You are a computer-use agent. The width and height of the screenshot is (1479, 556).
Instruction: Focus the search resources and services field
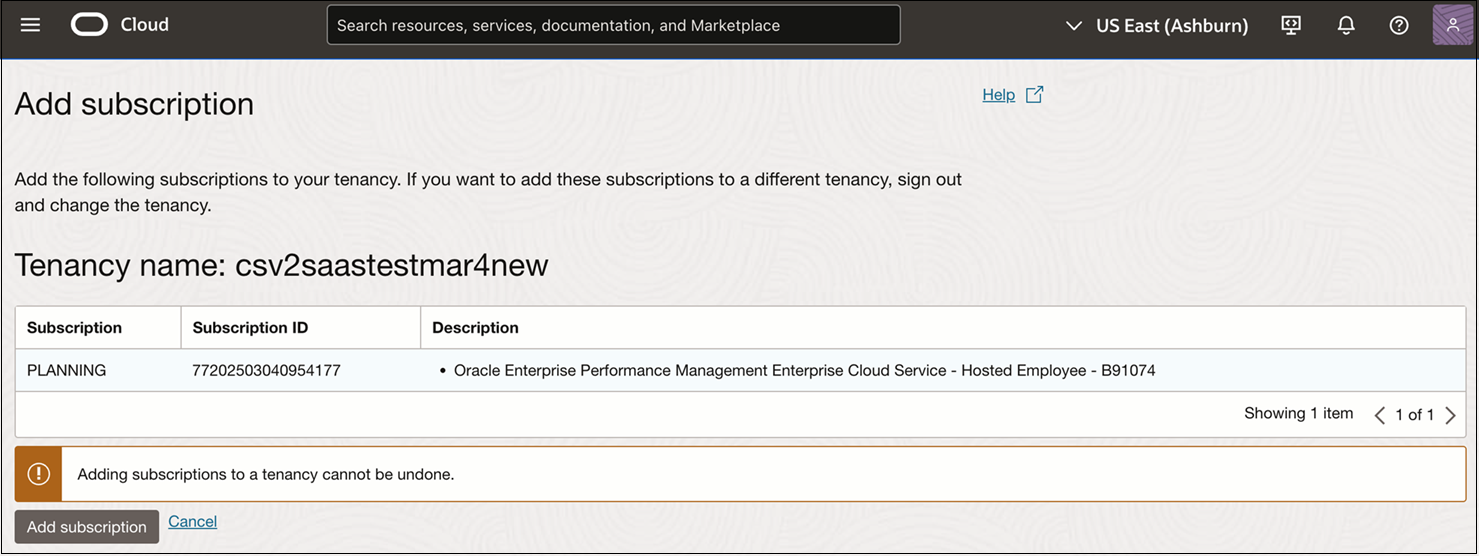point(613,25)
